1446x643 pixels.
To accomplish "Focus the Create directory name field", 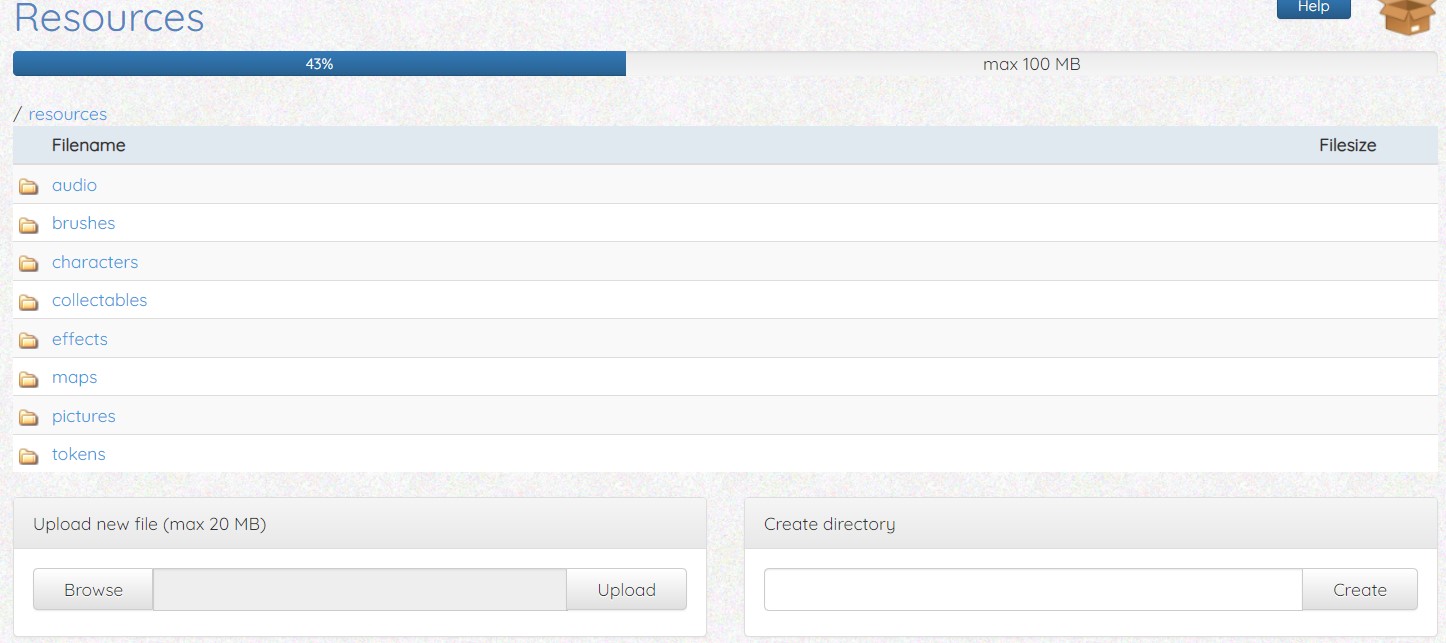I will tap(1033, 590).
